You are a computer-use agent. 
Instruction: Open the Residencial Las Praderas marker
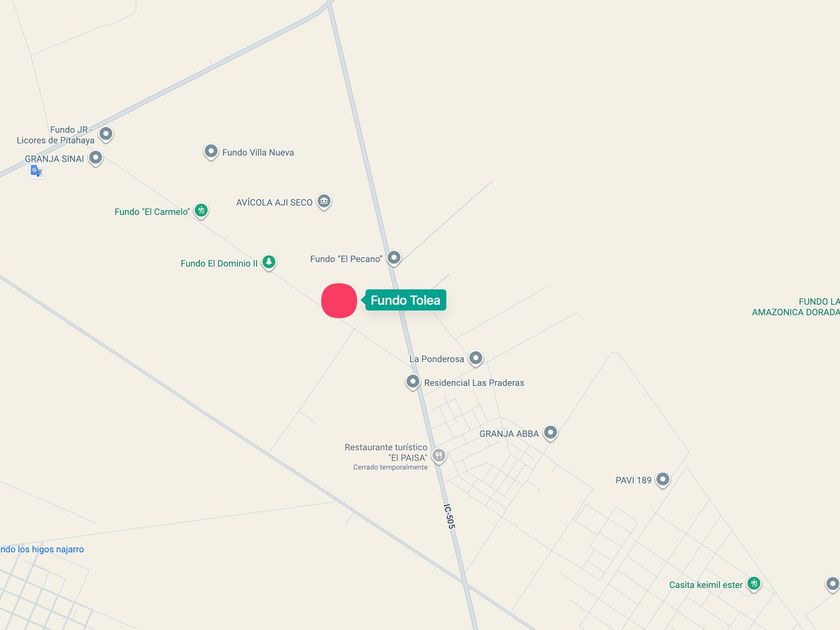412,382
